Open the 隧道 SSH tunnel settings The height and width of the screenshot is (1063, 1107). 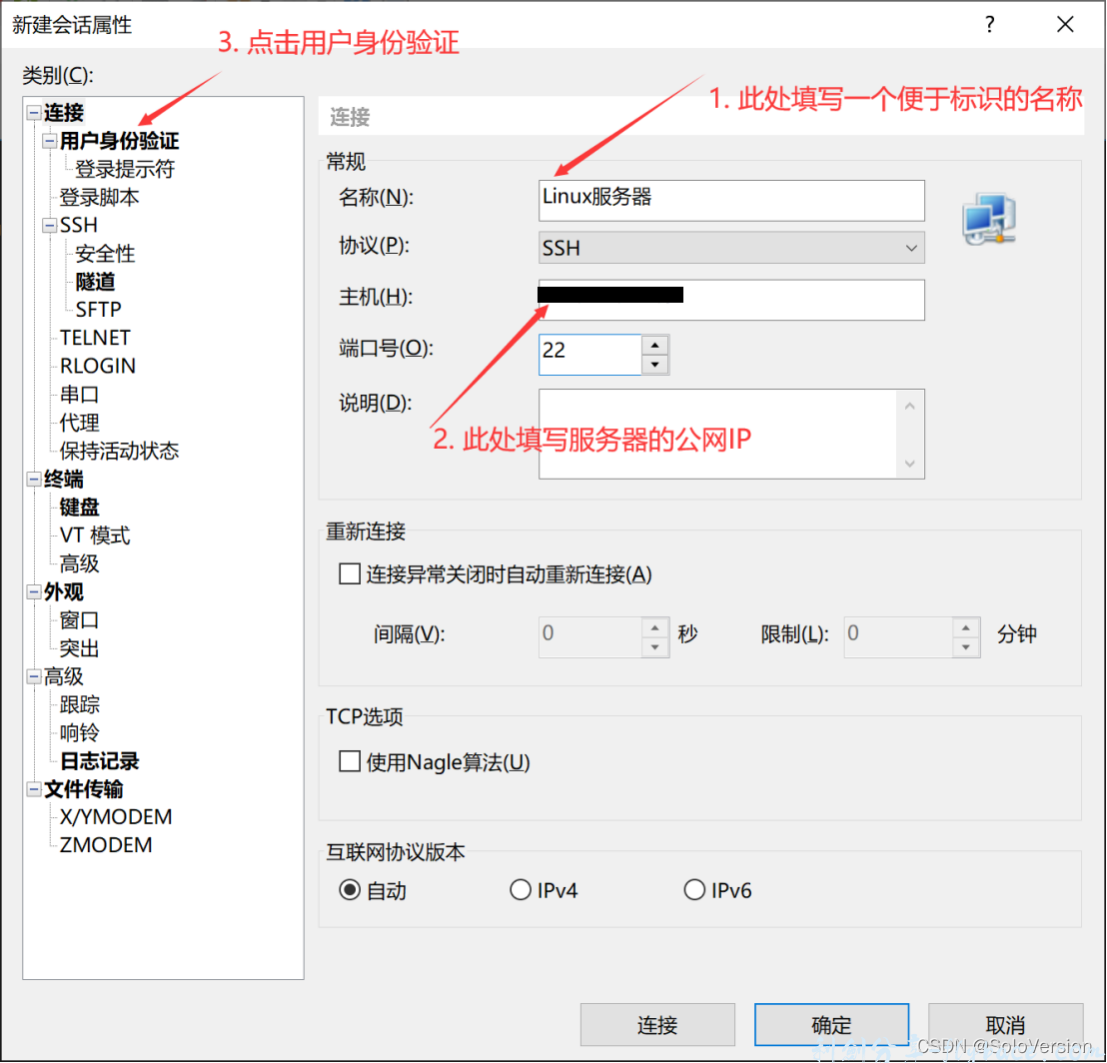tap(96, 281)
